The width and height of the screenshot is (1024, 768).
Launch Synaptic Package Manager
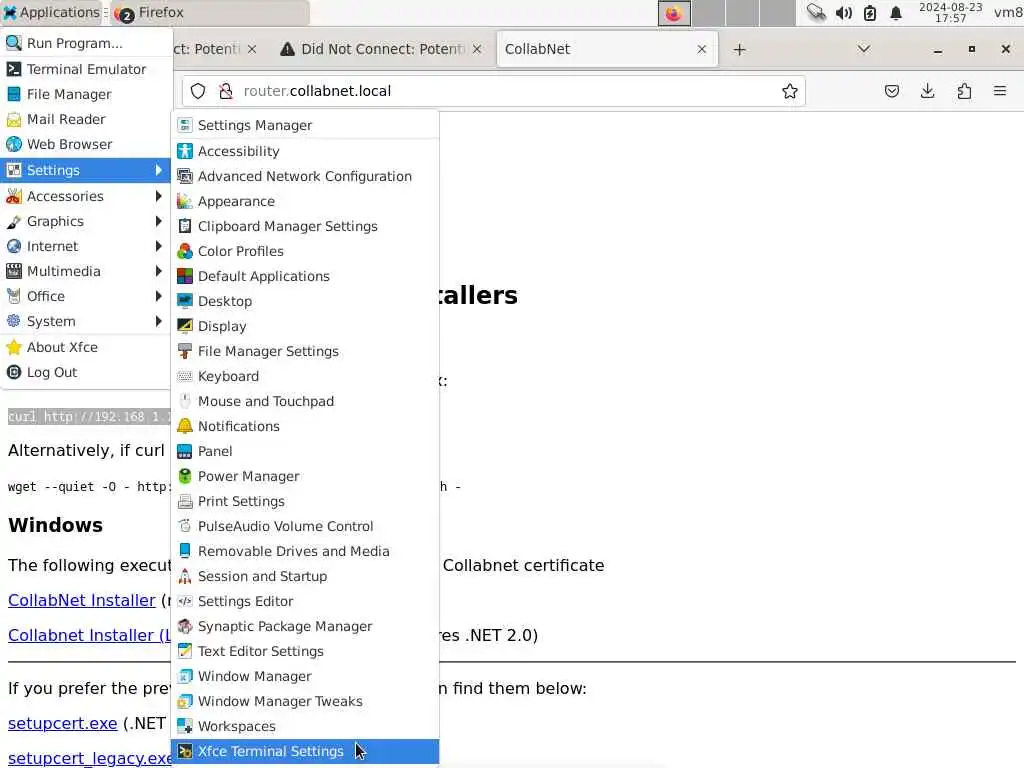point(305,626)
